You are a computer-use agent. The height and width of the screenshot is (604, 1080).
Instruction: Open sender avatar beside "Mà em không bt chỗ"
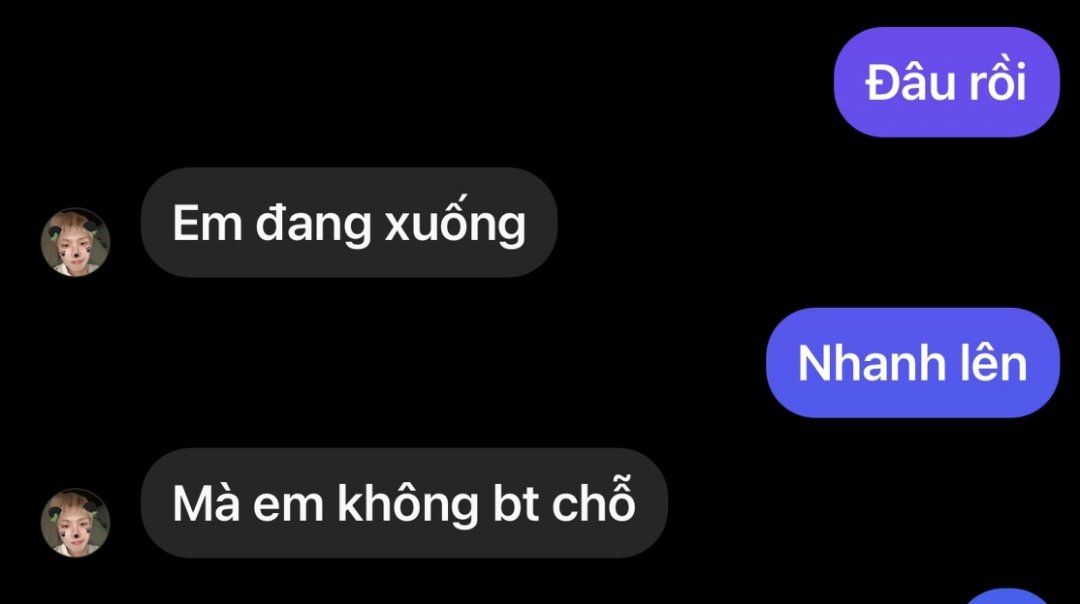(x=76, y=523)
